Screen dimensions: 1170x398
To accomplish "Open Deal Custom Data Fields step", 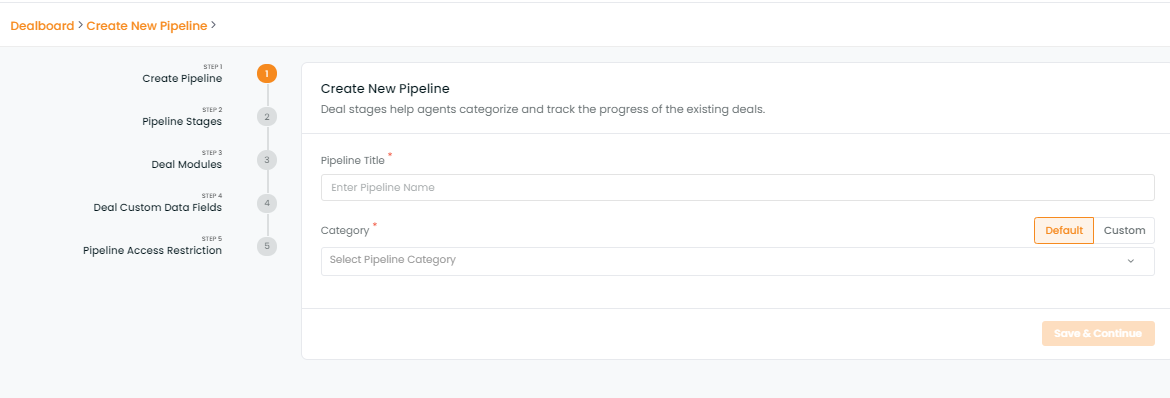I will (x=157, y=208).
